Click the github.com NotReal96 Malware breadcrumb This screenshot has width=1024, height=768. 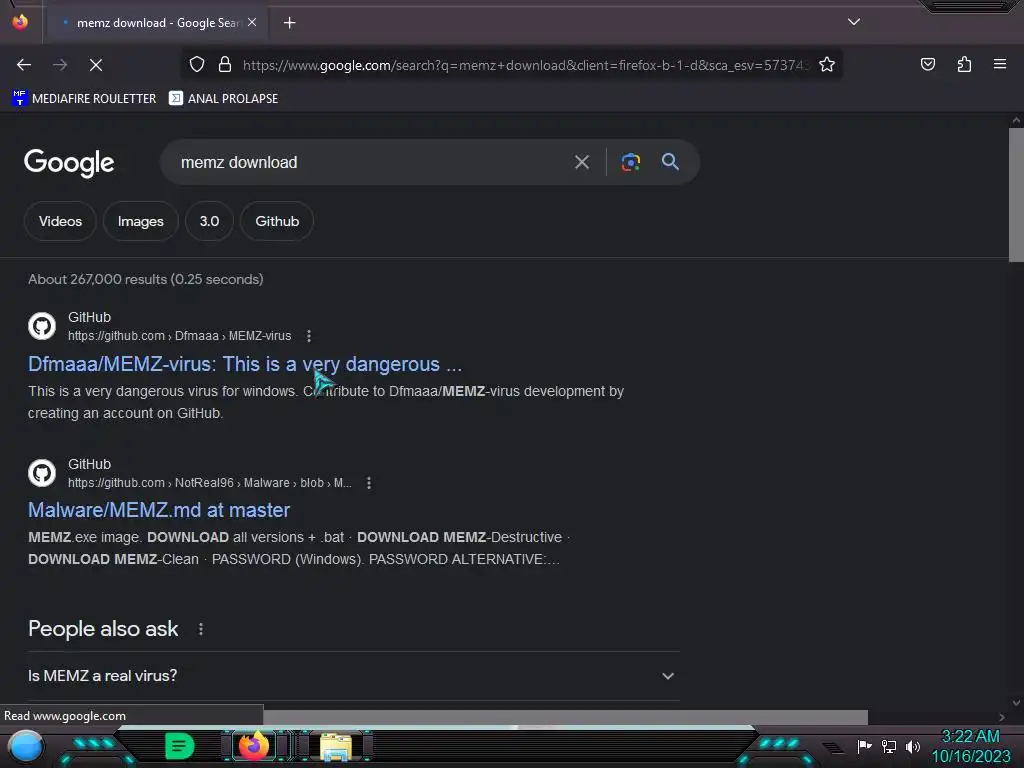click(x=210, y=483)
